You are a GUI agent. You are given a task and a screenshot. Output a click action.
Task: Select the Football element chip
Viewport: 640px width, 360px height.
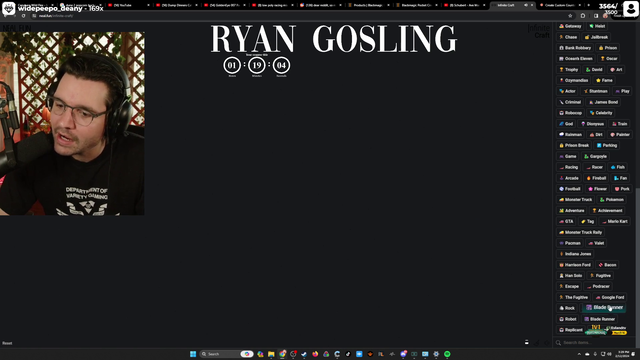(570, 189)
